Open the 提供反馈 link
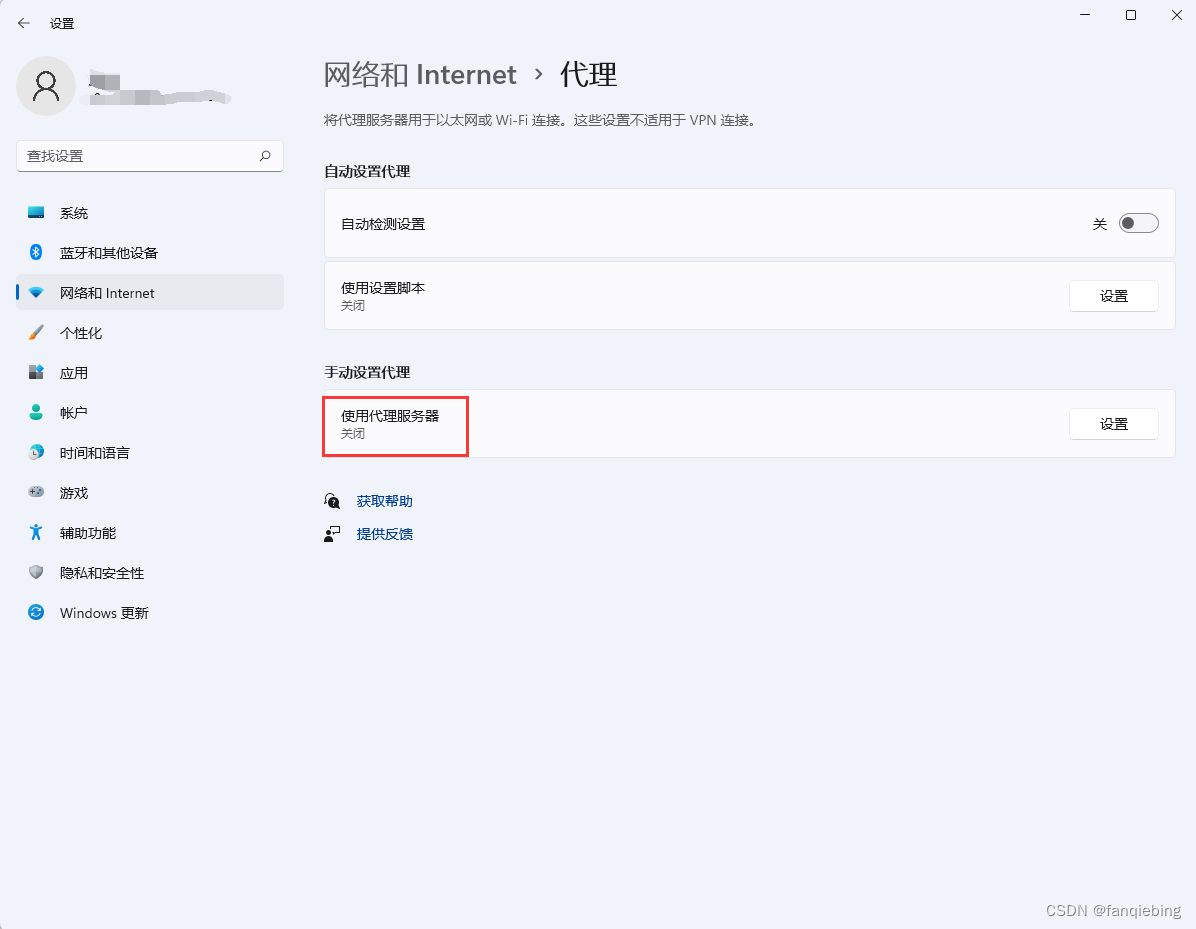Image resolution: width=1196 pixels, height=929 pixels. pyautogui.click(x=384, y=534)
